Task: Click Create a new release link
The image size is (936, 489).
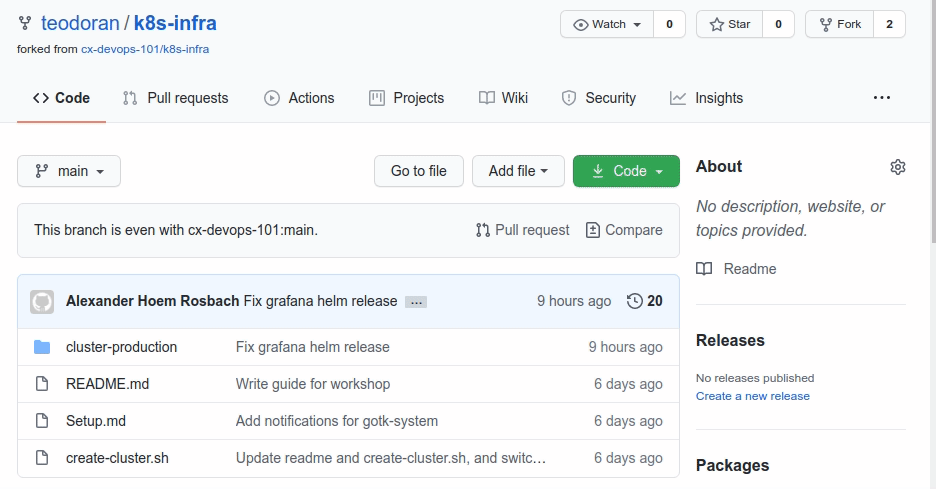Action: click(x=753, y=396)
